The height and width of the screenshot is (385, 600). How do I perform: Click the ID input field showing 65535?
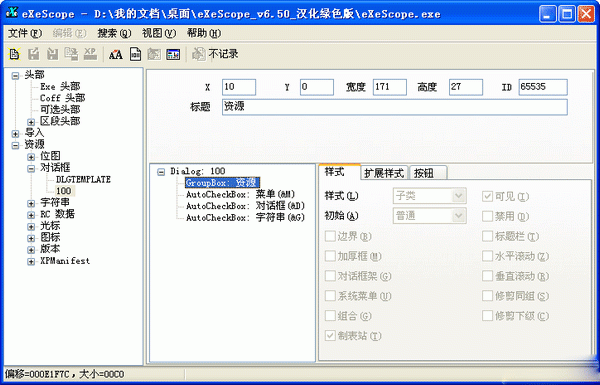coord(543,87)
